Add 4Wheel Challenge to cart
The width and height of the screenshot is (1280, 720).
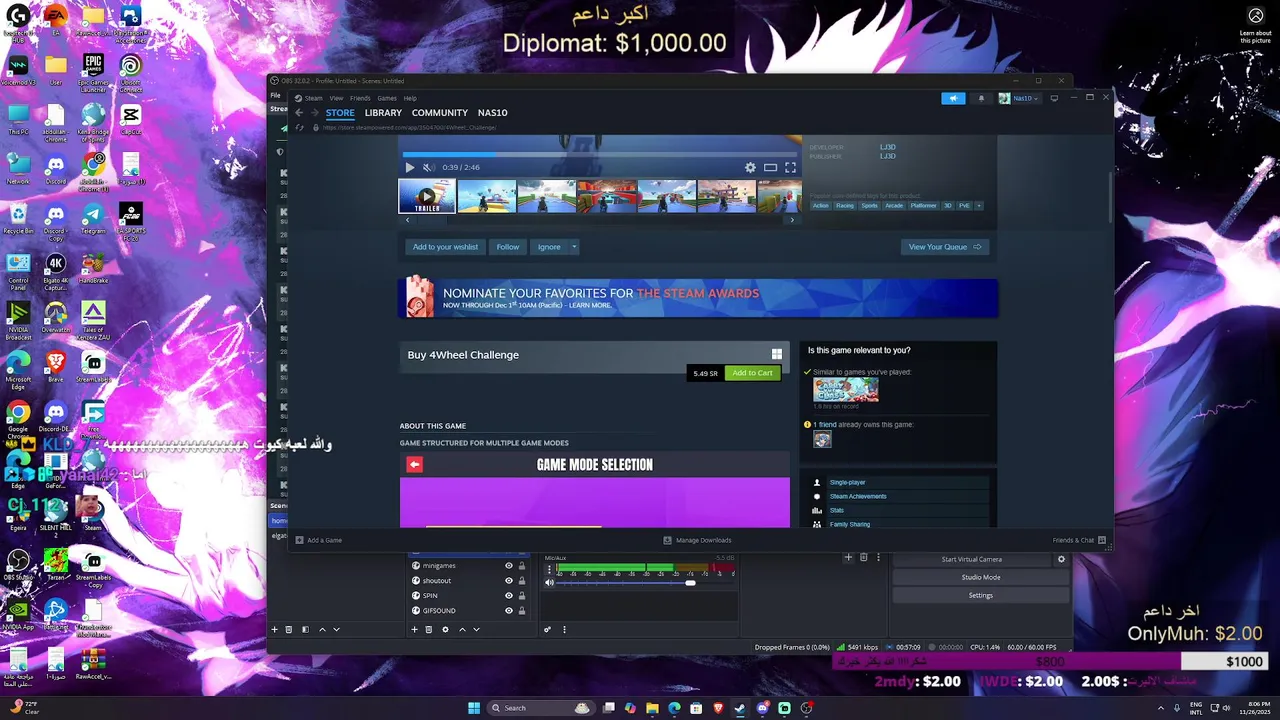(752, 373)
